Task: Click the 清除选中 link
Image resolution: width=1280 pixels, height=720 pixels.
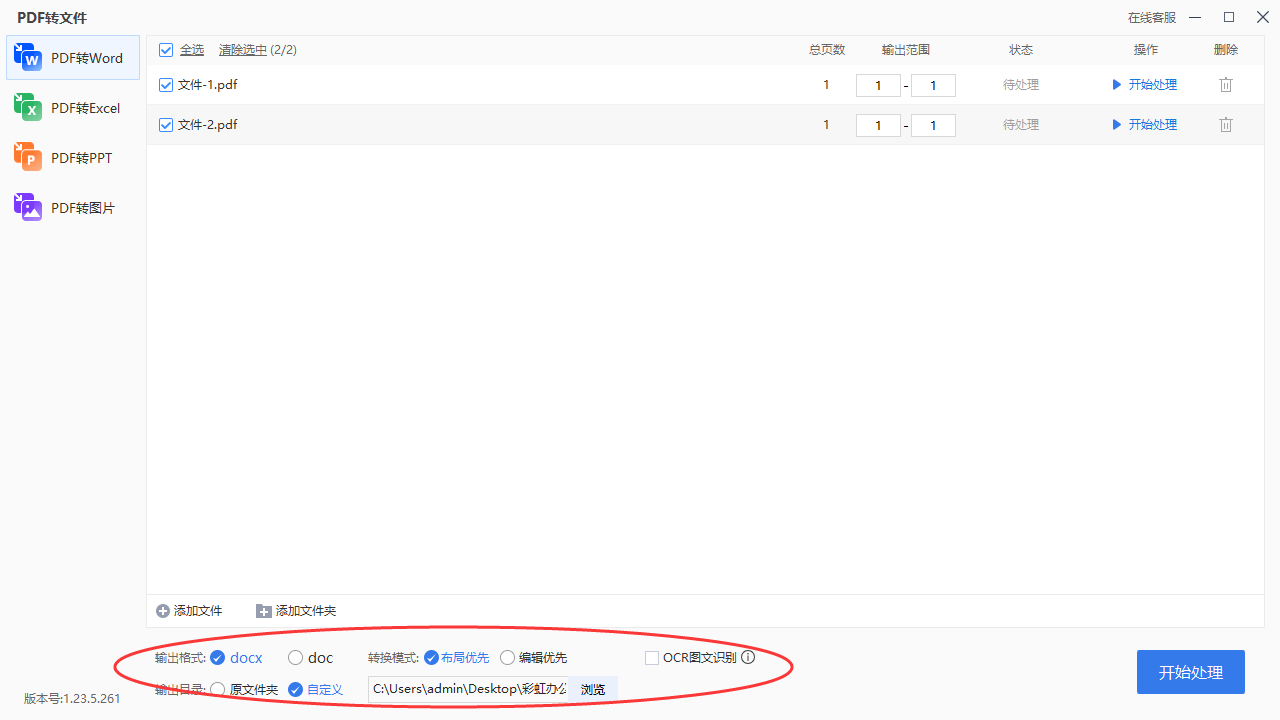Action: 243,50
